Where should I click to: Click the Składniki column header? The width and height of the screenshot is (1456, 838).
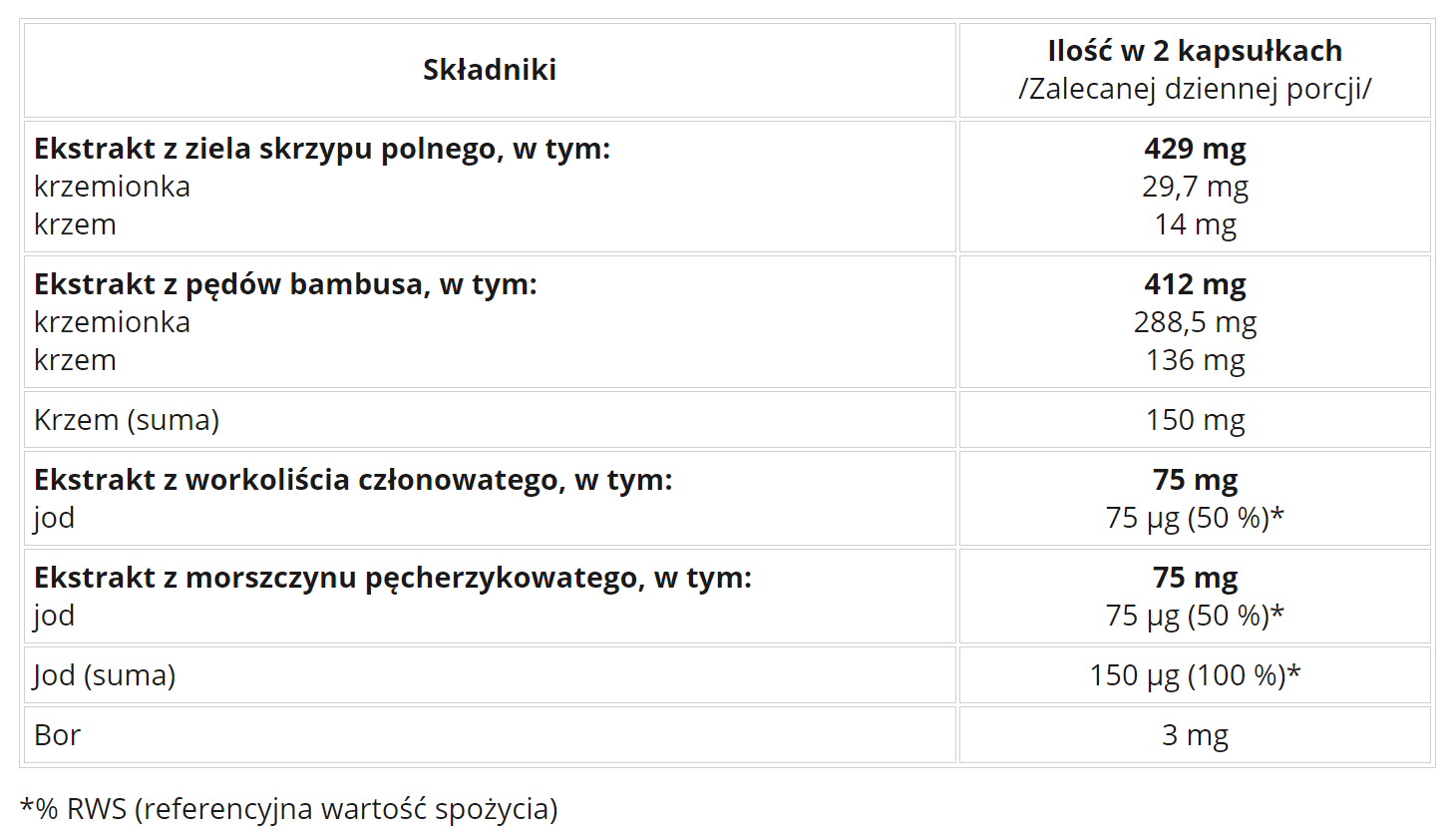coord(490,70)
